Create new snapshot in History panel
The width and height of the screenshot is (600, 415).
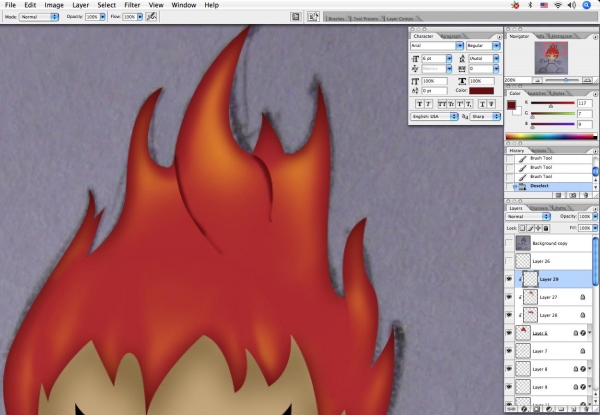tap(572, 195)
